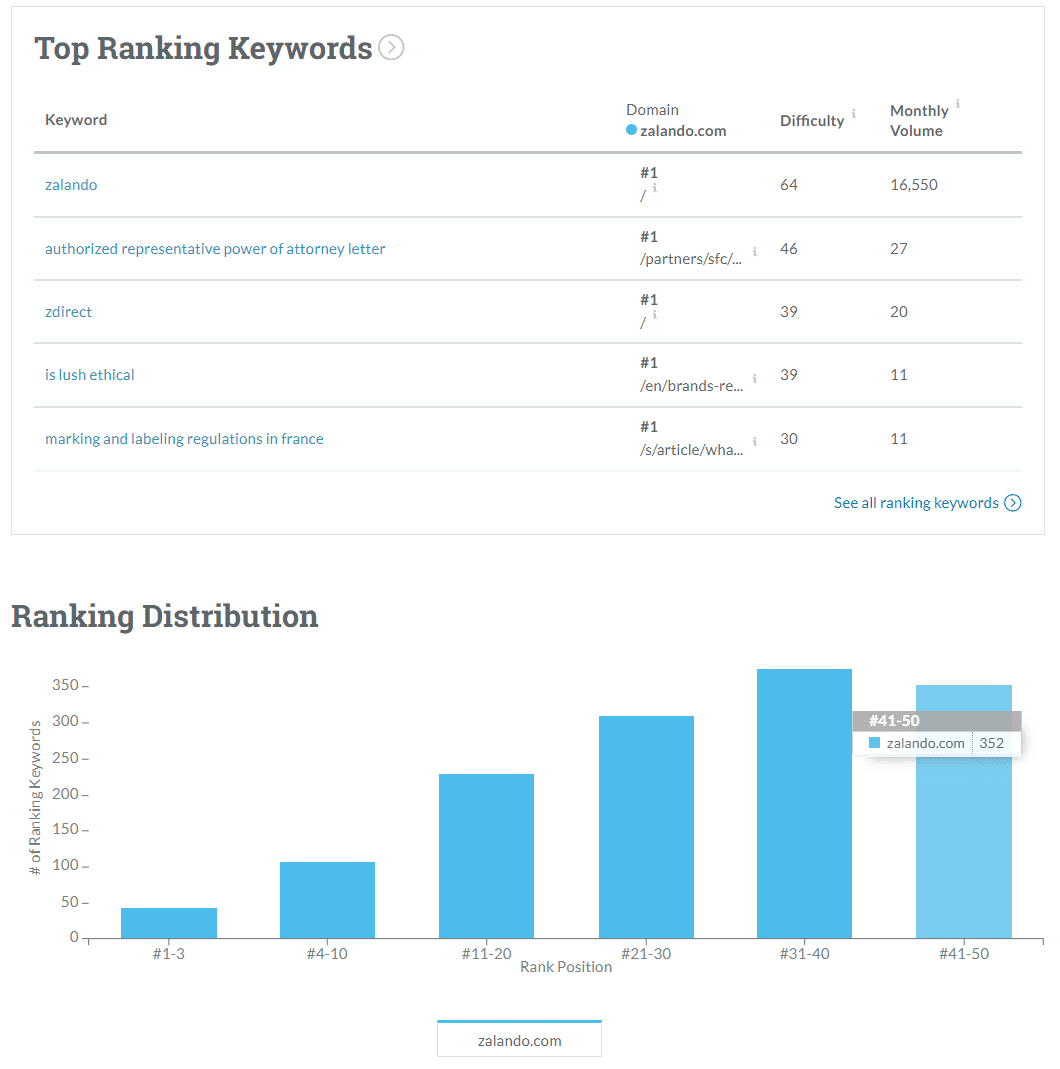Open Top Ranking Keywords arrow circle icon
This screenshot has width=1060, height=1069.
pyautogui.click(x=391, y=48)
